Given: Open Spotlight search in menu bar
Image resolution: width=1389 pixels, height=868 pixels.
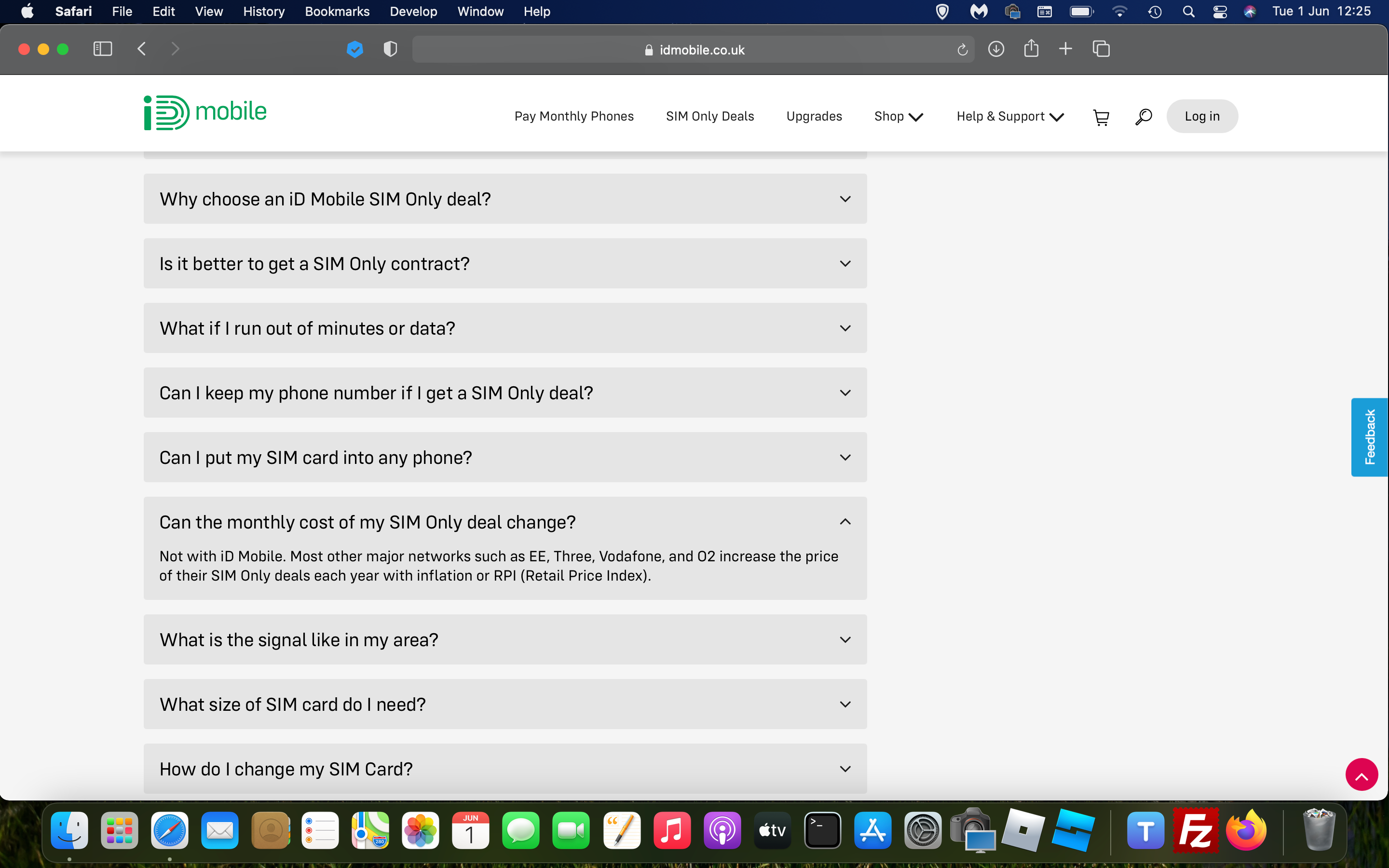Looking at the screenshot, I should 1188,12.
